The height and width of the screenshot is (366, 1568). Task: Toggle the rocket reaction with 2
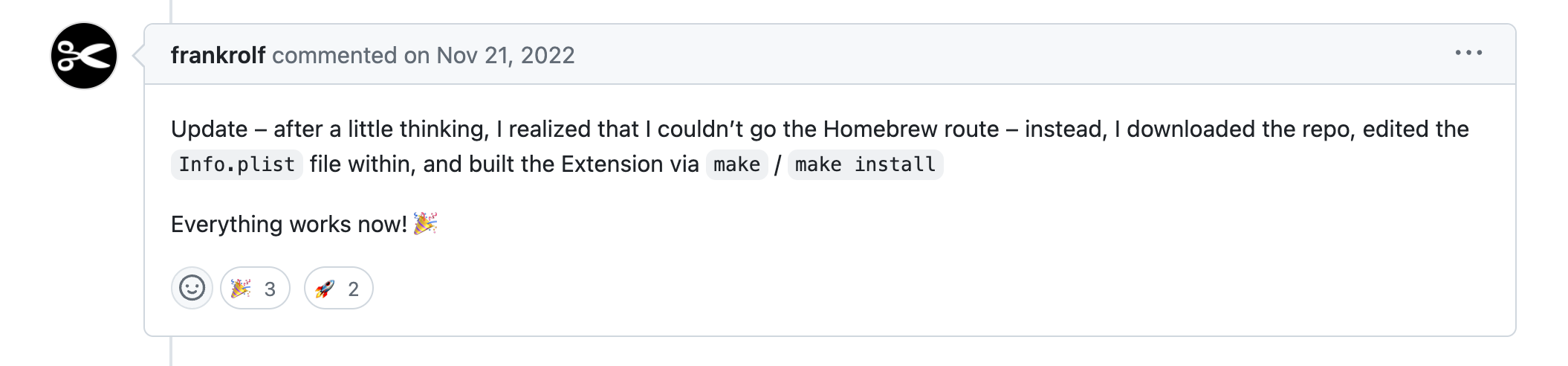[x=338, y=288]
